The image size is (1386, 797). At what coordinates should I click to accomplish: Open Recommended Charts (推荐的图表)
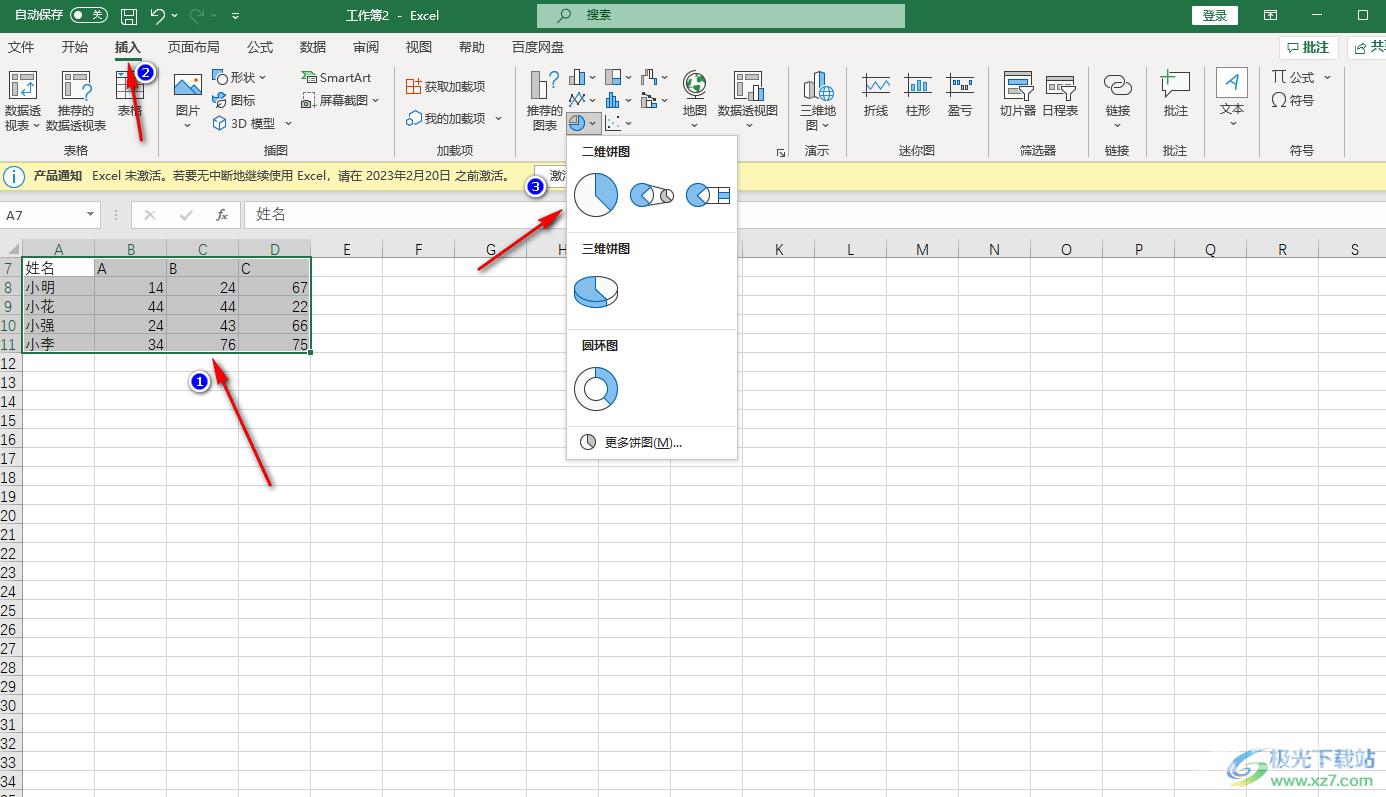544,101
